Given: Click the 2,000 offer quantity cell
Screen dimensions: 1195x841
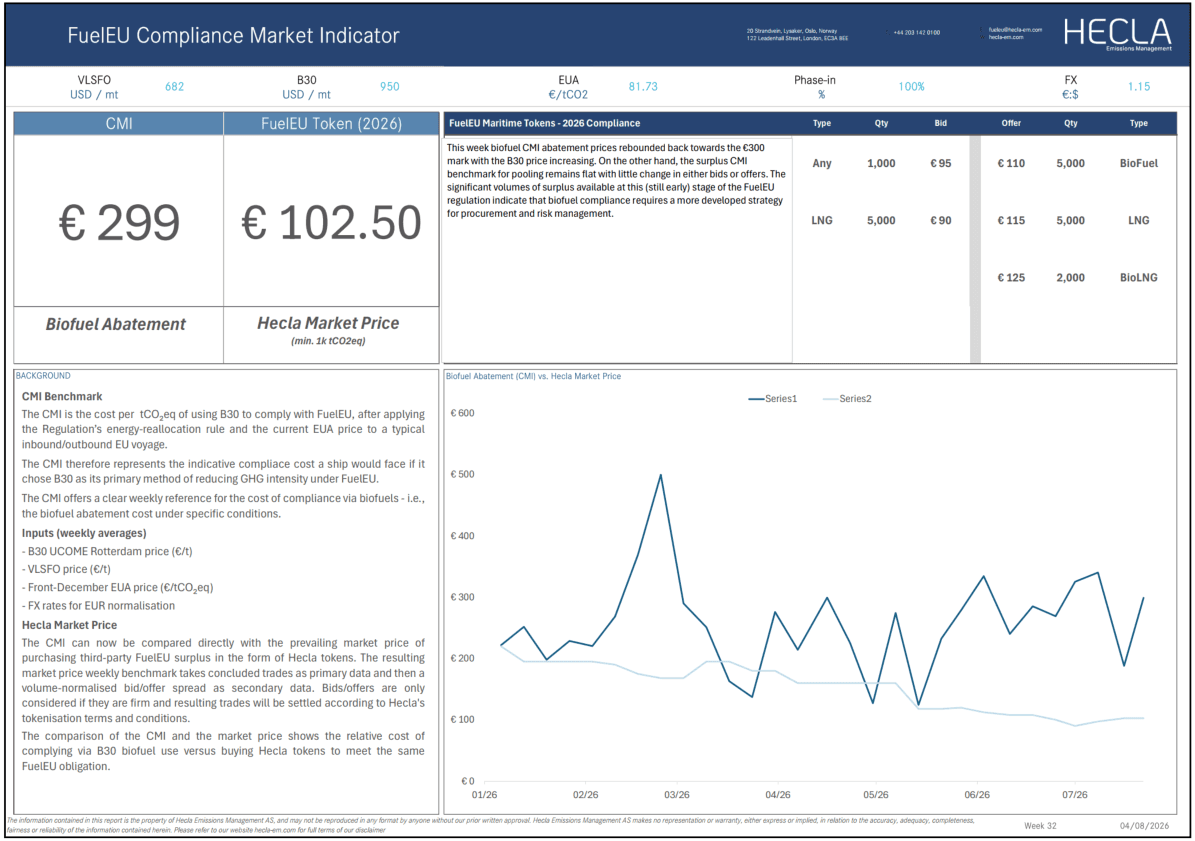Looking at the screenshot, I should click(1071, 277).
